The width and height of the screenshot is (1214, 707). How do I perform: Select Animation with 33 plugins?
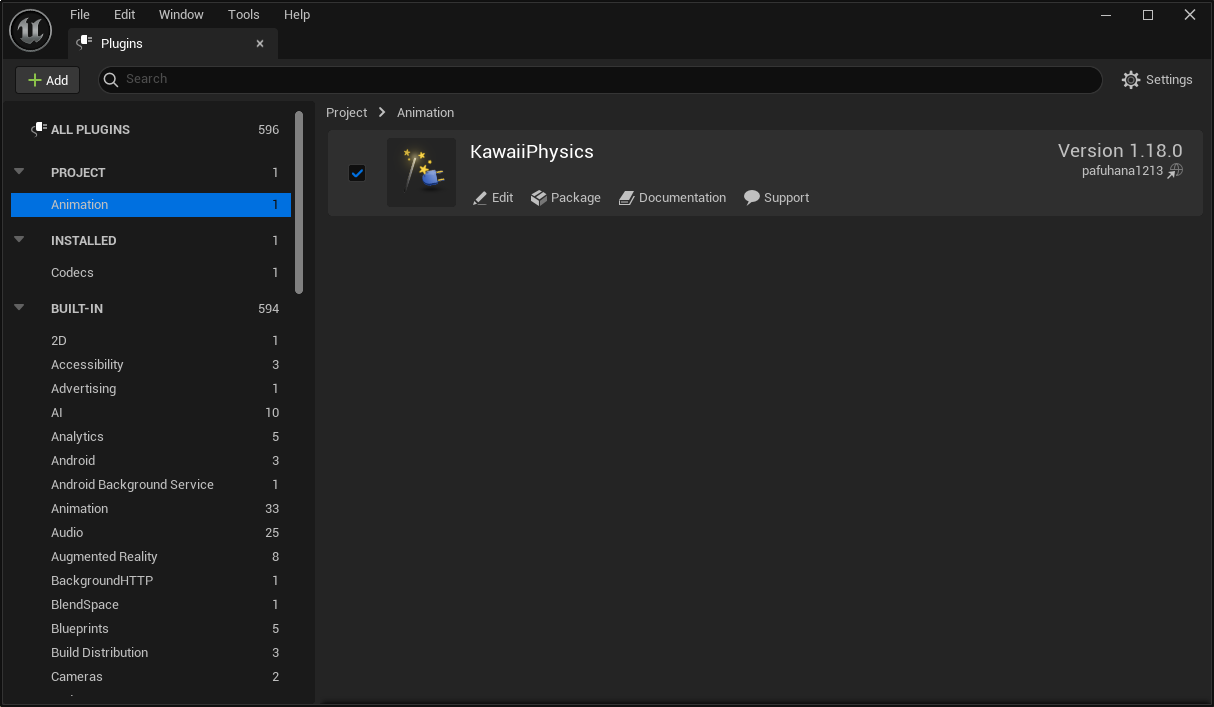click(x=151, y=509)
